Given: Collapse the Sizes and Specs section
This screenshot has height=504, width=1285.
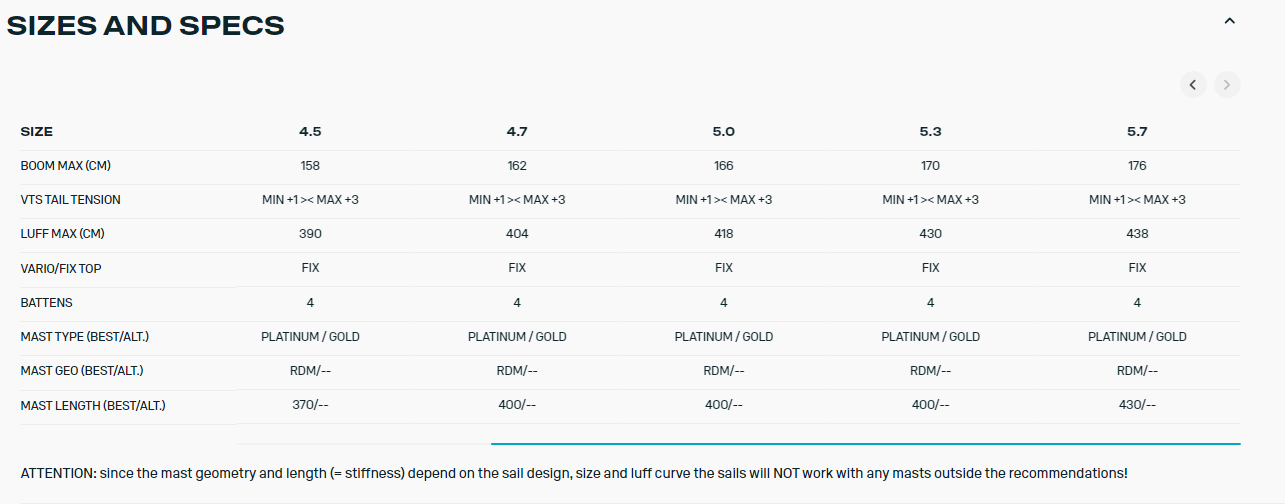Looking at the screenshot, I should click(x=1230, y=21).
